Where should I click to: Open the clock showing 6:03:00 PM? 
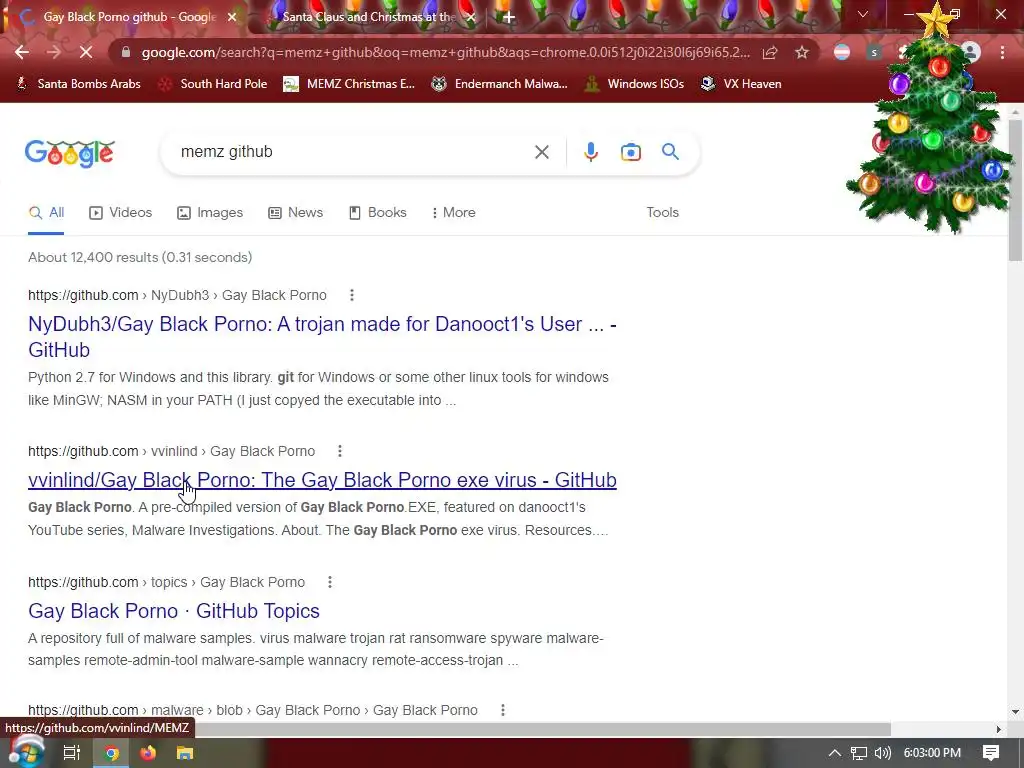(932, 753)
